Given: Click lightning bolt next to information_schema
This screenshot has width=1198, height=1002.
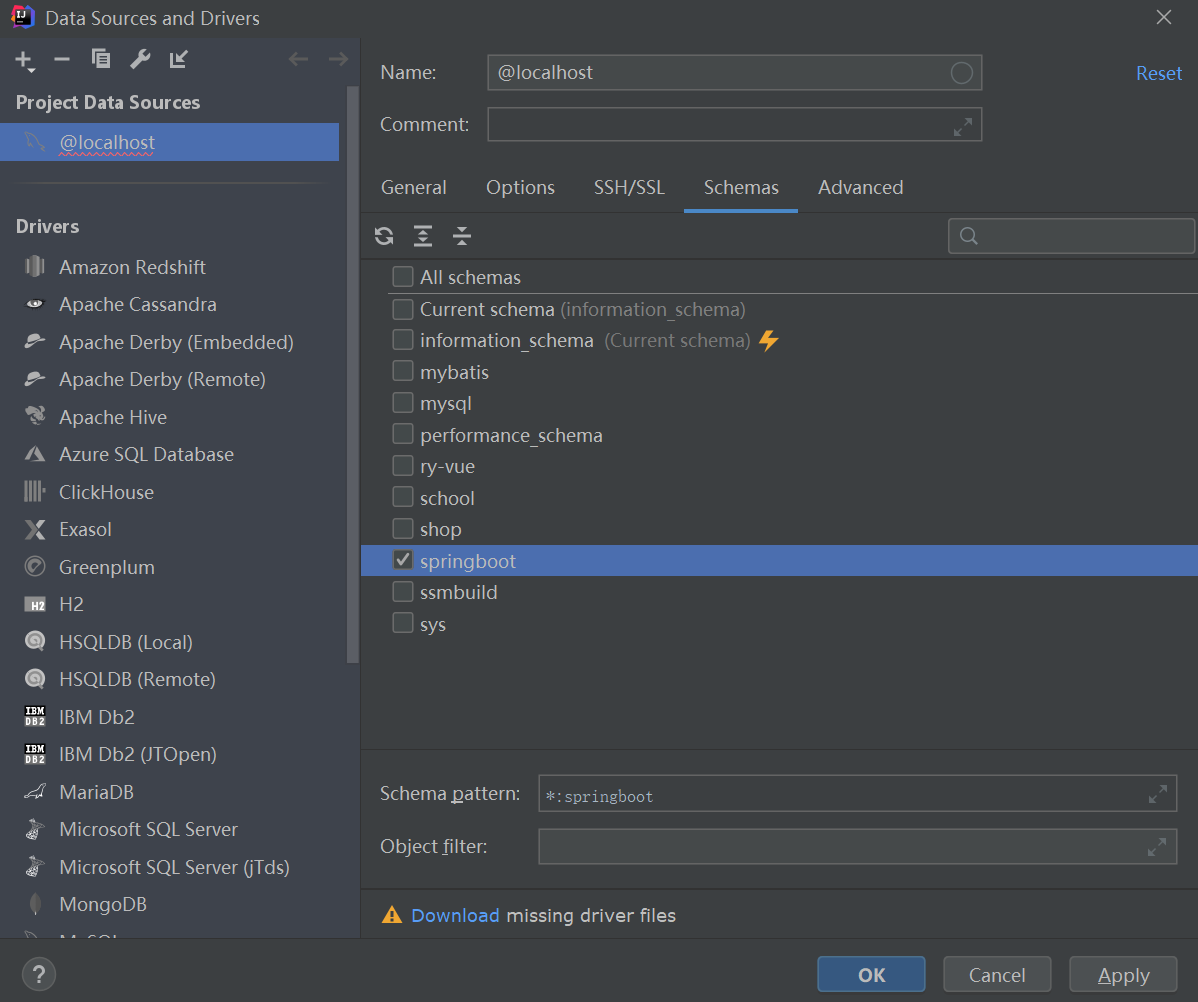Looking at the screenshot, I should (769, 340).
